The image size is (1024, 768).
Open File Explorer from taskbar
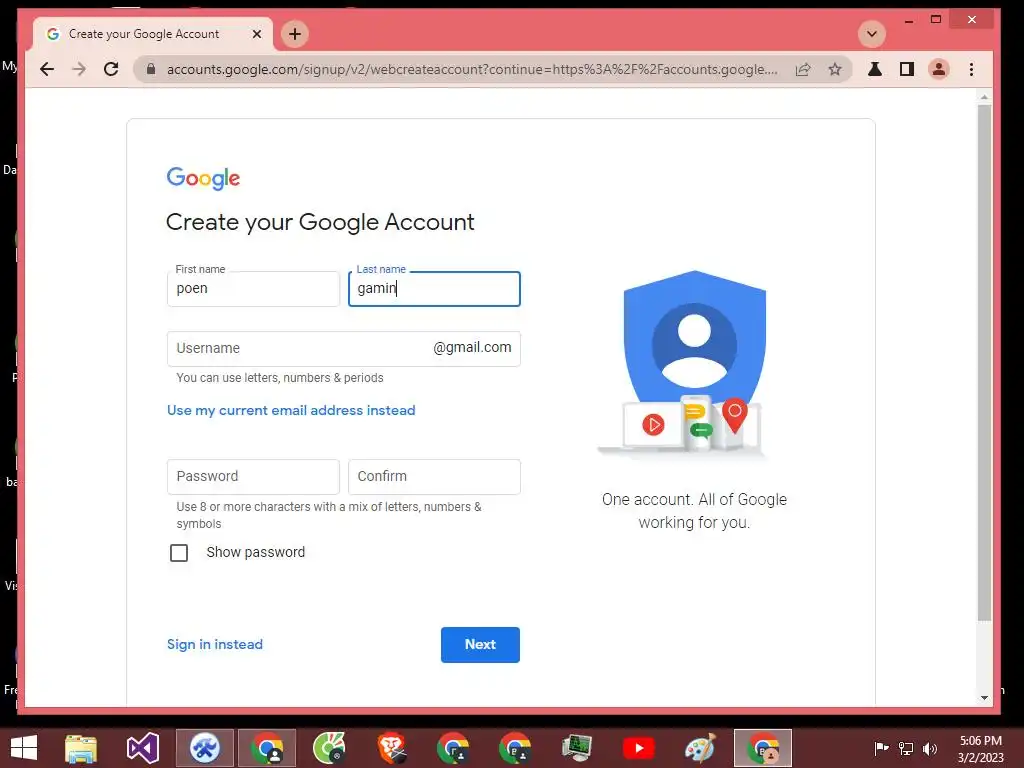pyautogui.click(x=81, y=748)
